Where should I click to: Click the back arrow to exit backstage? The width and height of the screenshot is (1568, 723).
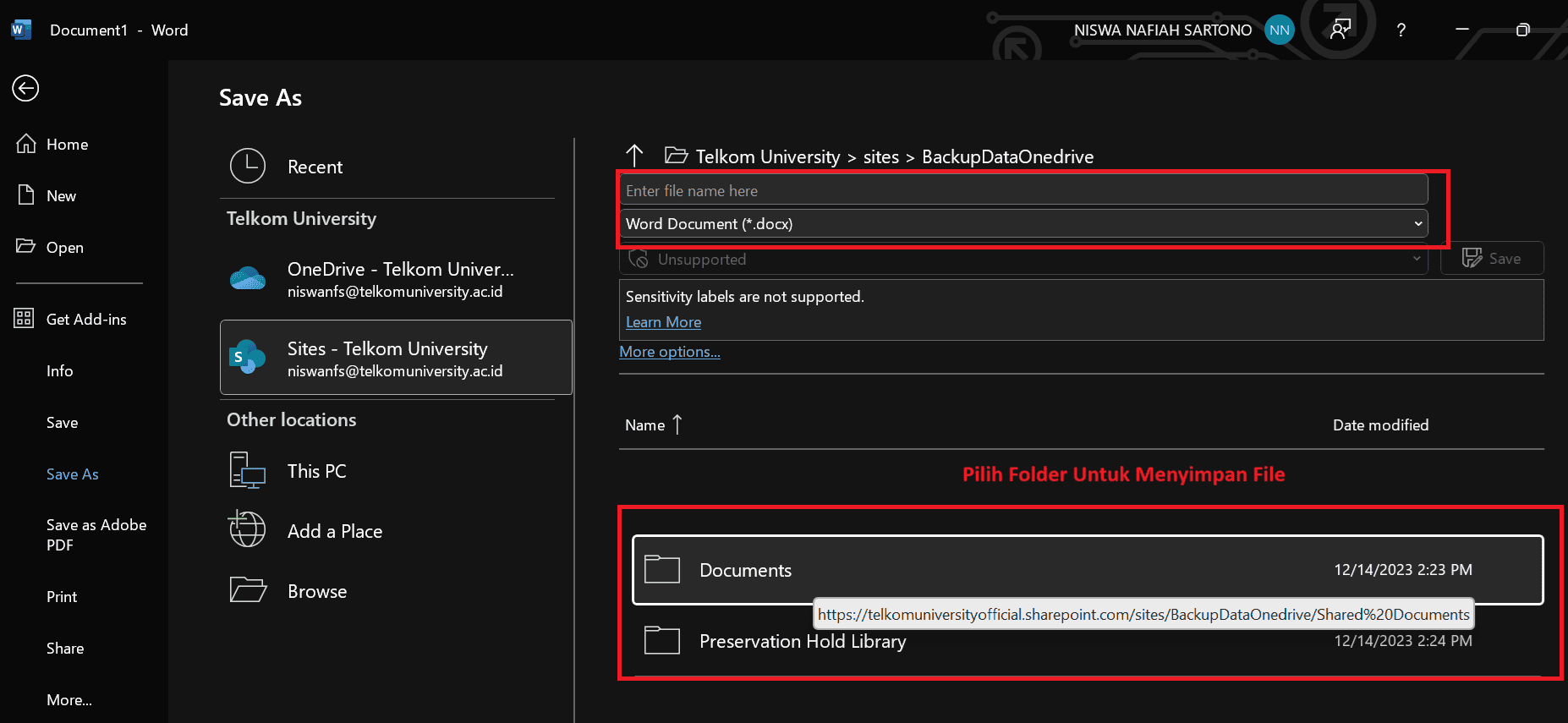point(25,88)
